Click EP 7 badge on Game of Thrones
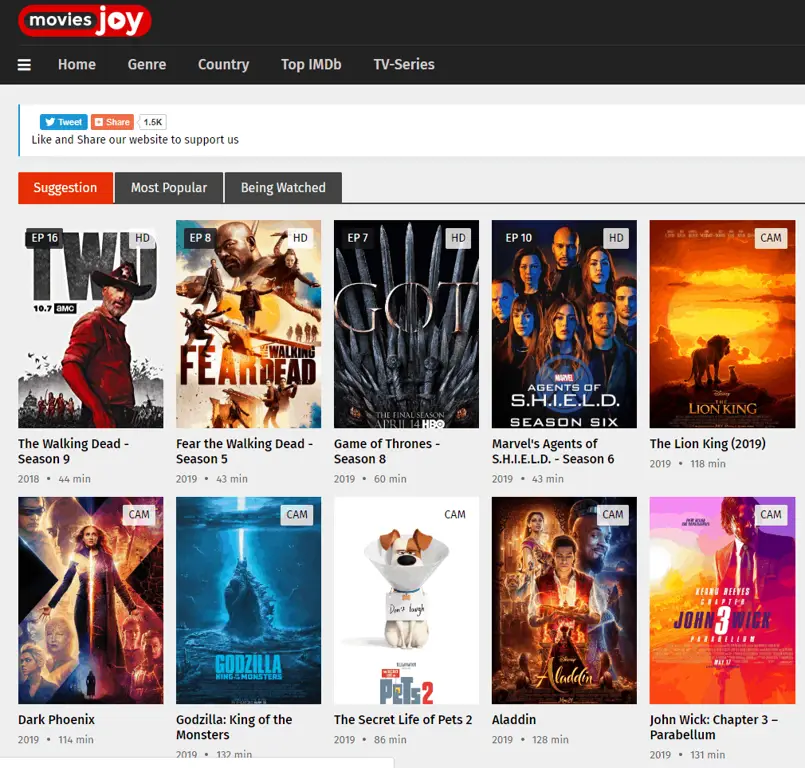805x768 pixels. coord(357,238)
